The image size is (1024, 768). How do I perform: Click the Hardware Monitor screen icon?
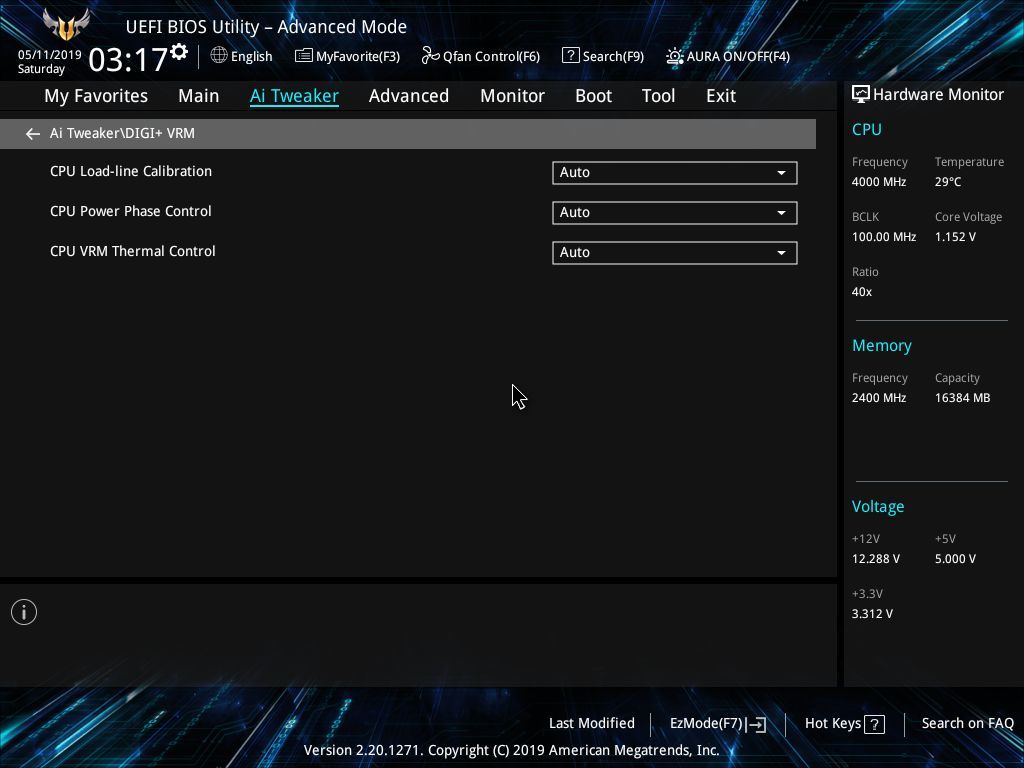(861, 95)
